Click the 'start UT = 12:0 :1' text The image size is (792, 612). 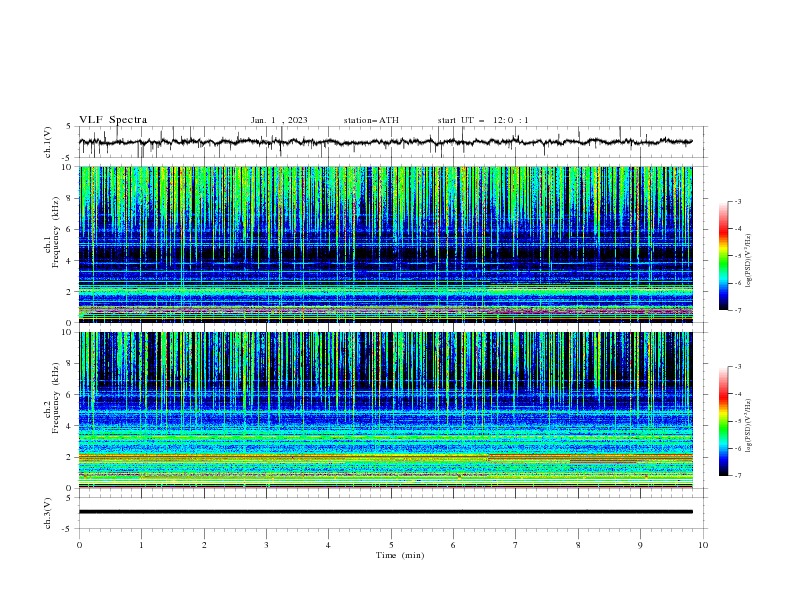(483, 120)
